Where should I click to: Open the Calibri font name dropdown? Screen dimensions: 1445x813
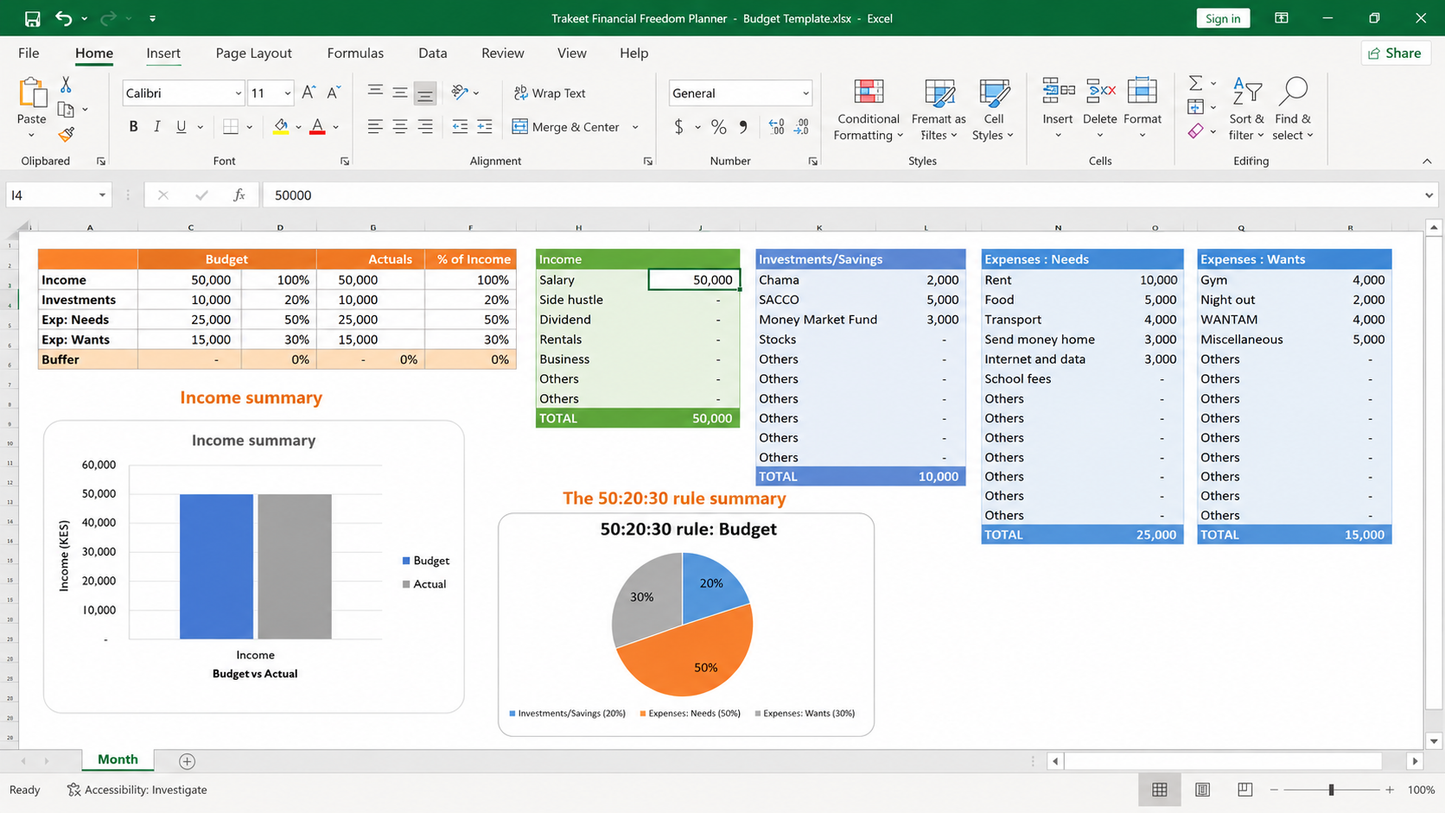238,93
